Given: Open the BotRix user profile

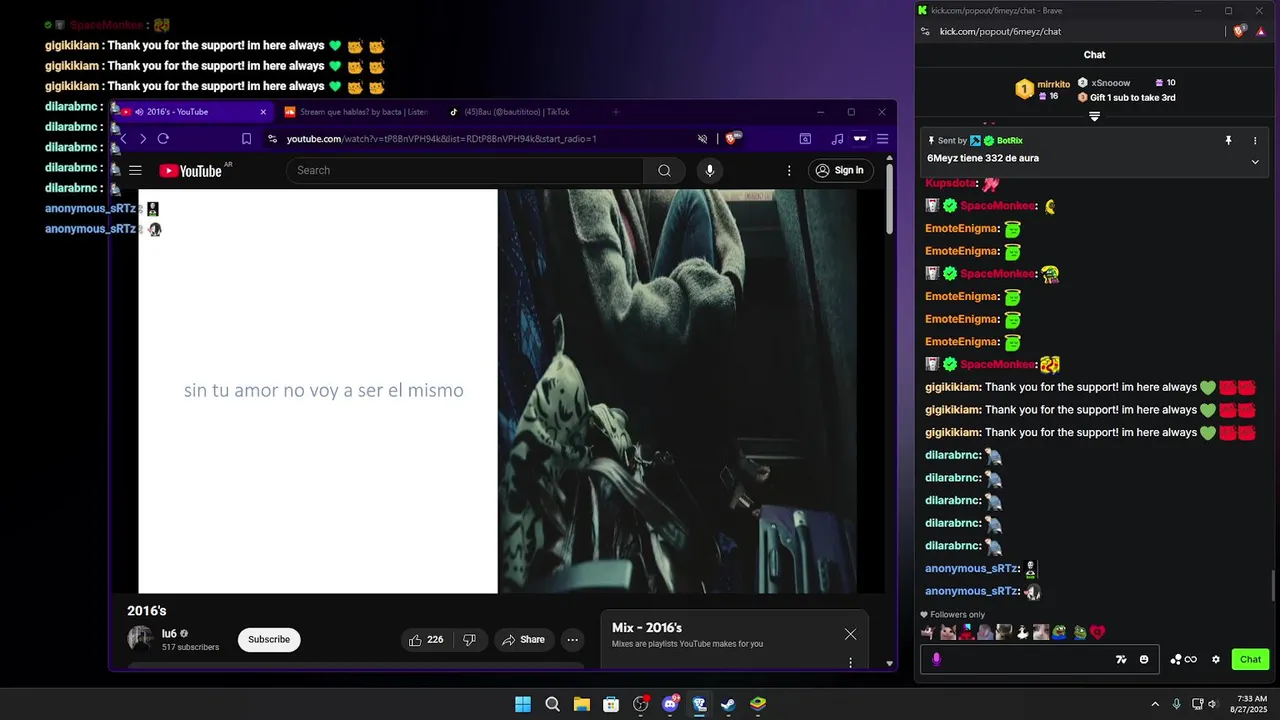Looking at the screenshot, I should [1009, 141].
